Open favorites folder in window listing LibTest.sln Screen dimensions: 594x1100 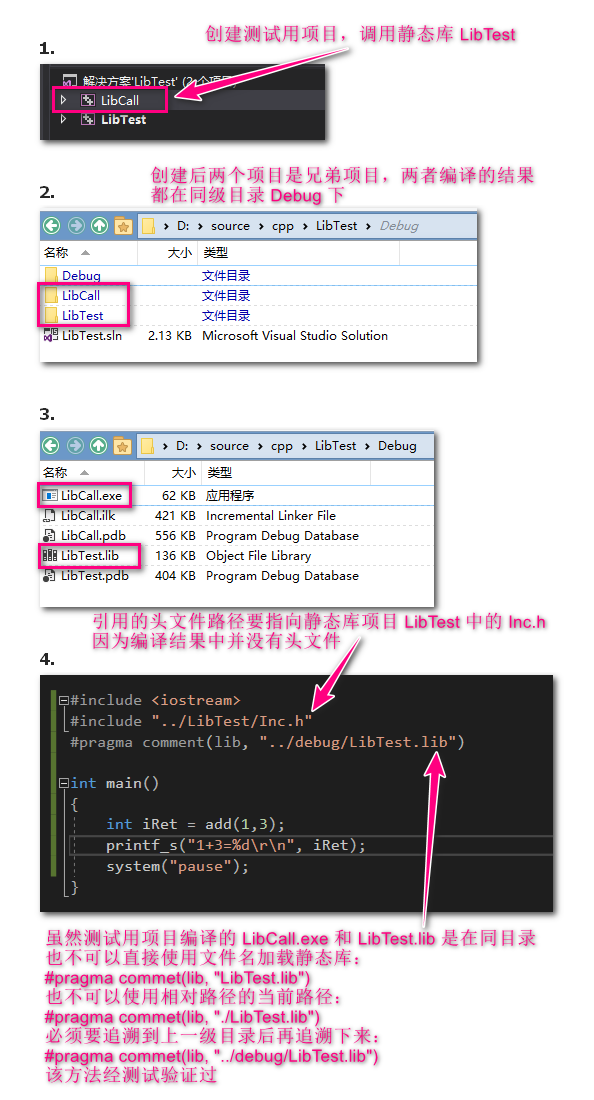point(123,225)
